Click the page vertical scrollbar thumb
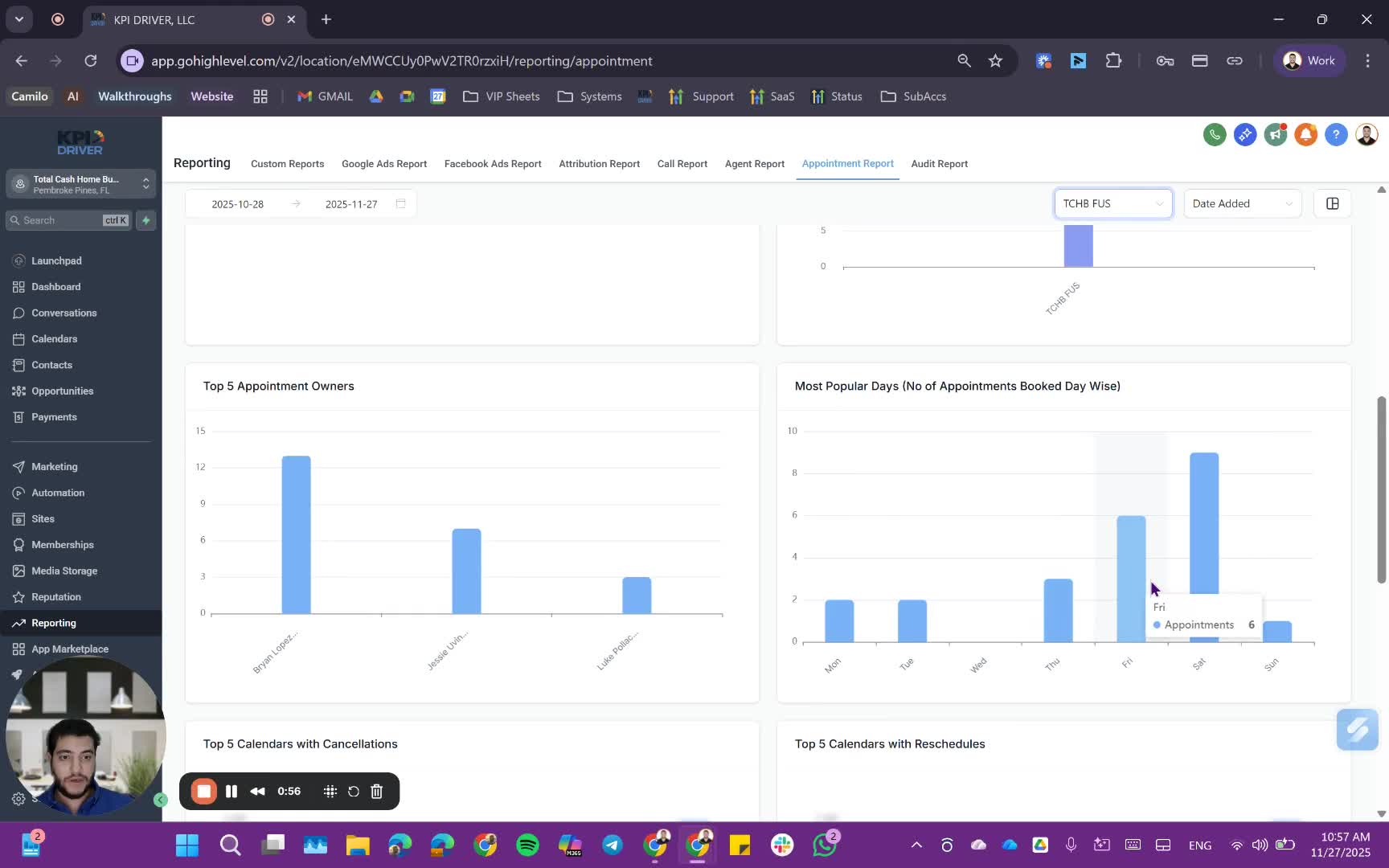The height and width of the screenshot is (868, 1389). point(1381,489)
